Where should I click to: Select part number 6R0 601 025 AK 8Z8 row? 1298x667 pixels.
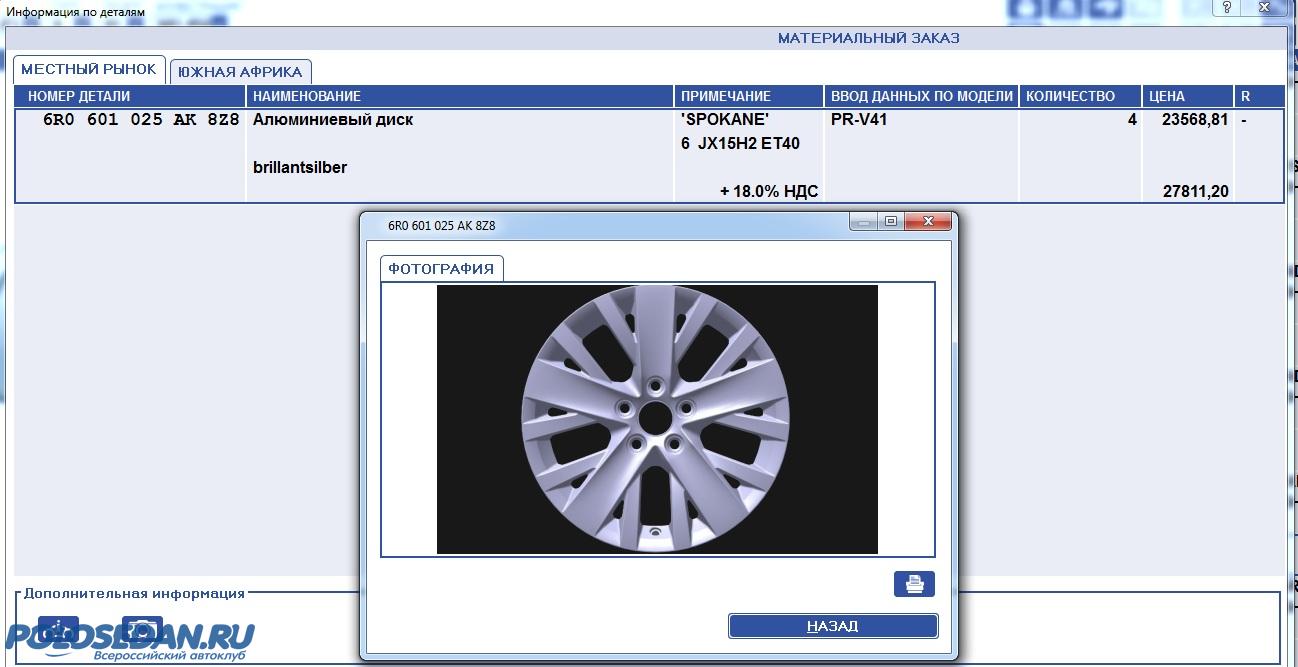141,120
